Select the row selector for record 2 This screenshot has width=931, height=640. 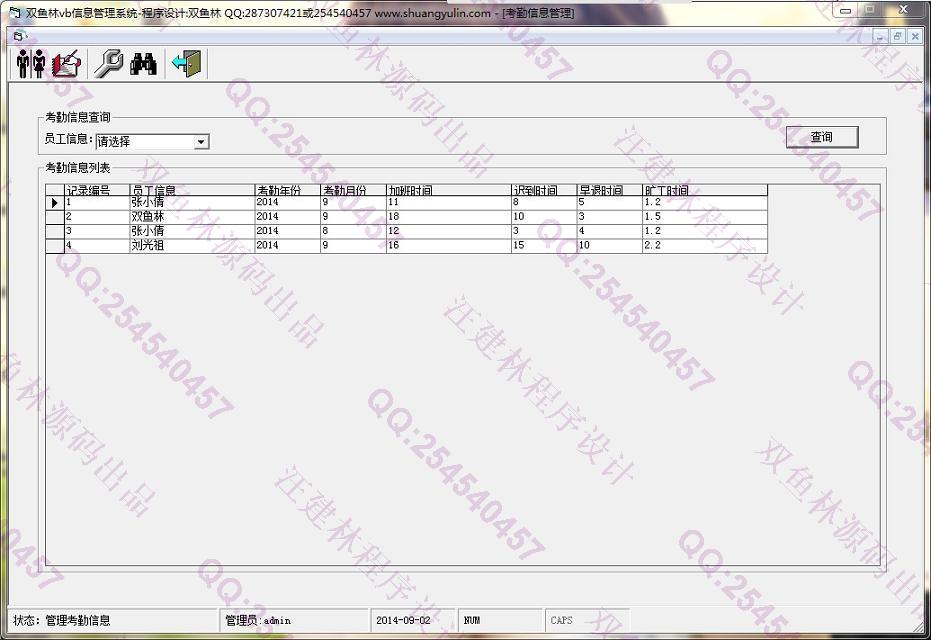pyautogui.click(x=55, y=217)
